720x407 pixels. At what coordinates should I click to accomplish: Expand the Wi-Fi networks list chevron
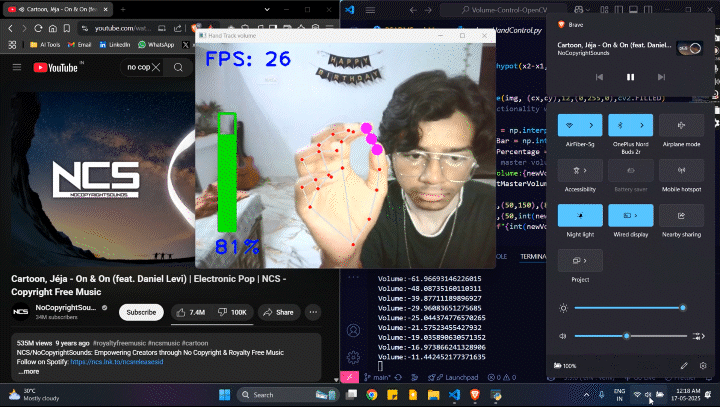[x=591, y=125]
